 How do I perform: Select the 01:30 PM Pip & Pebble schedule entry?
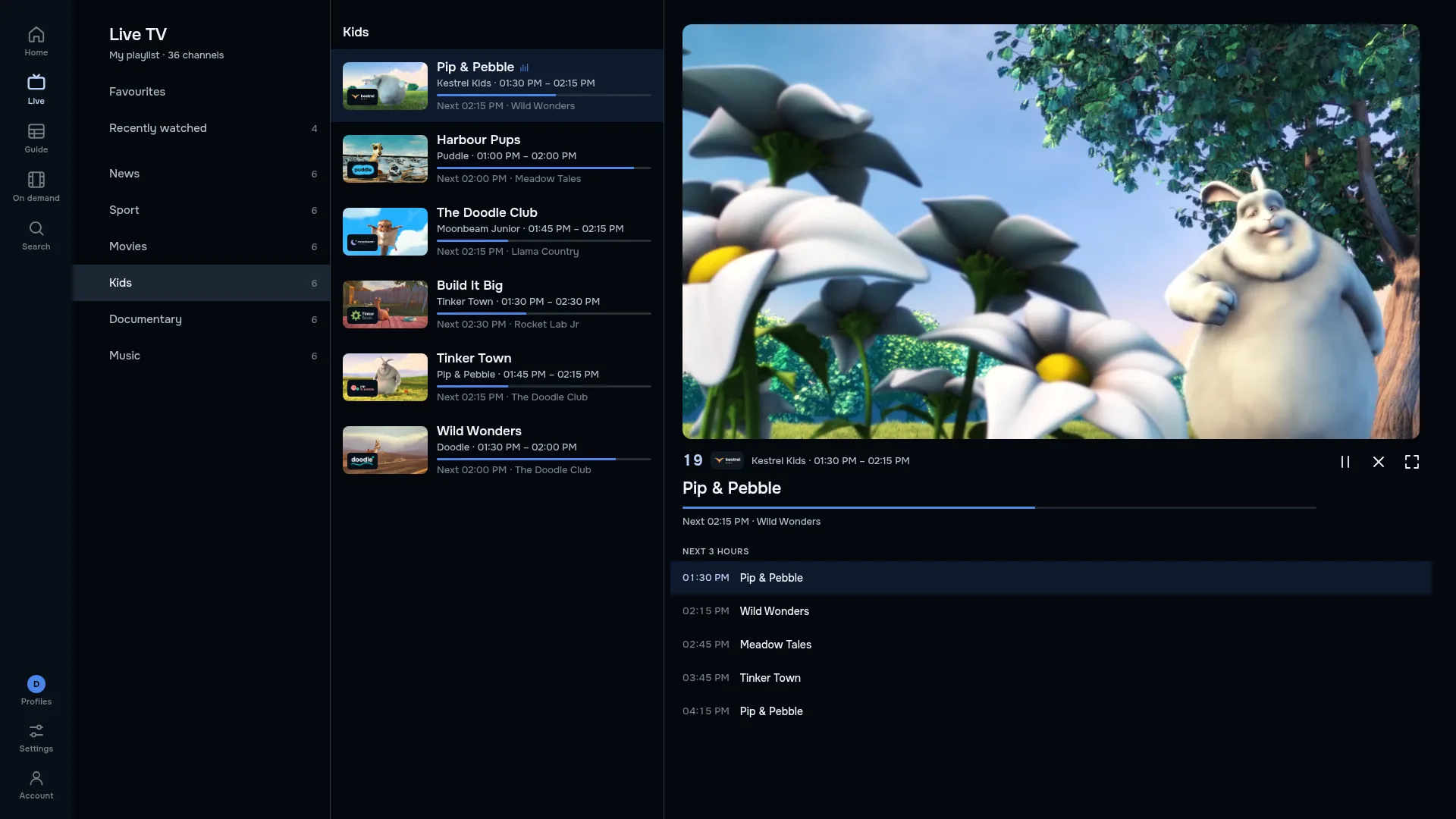(x=1050, y=578)
